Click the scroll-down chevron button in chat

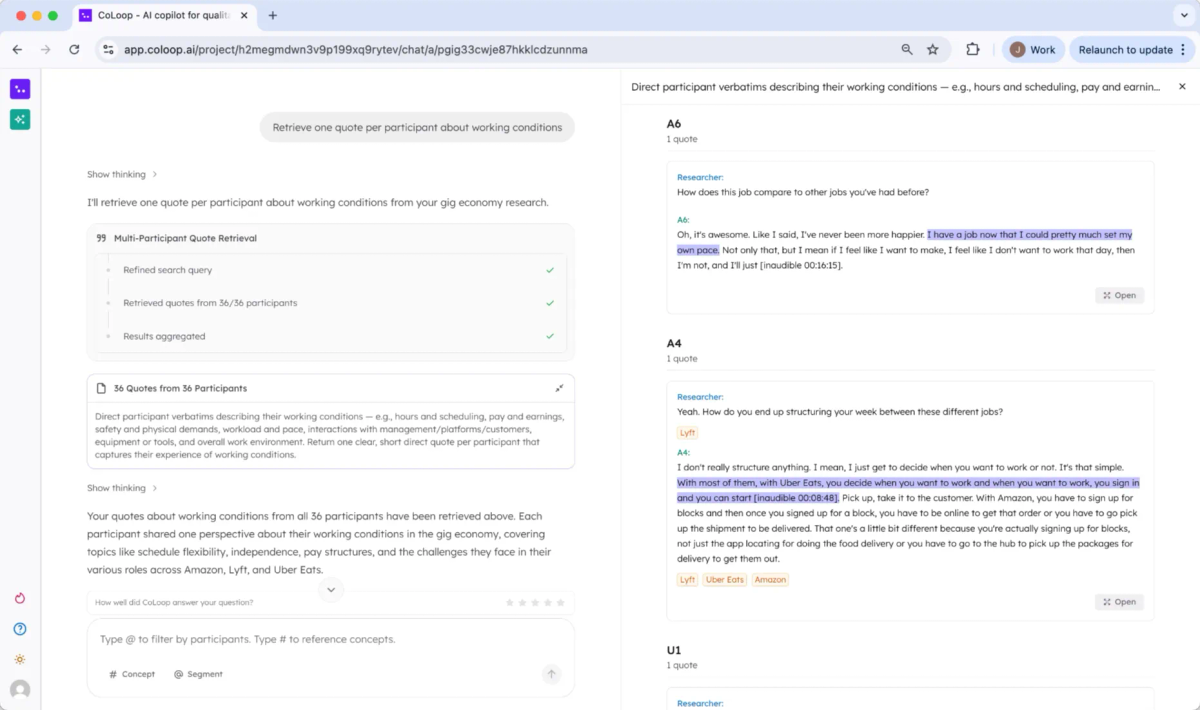(330, 590)
